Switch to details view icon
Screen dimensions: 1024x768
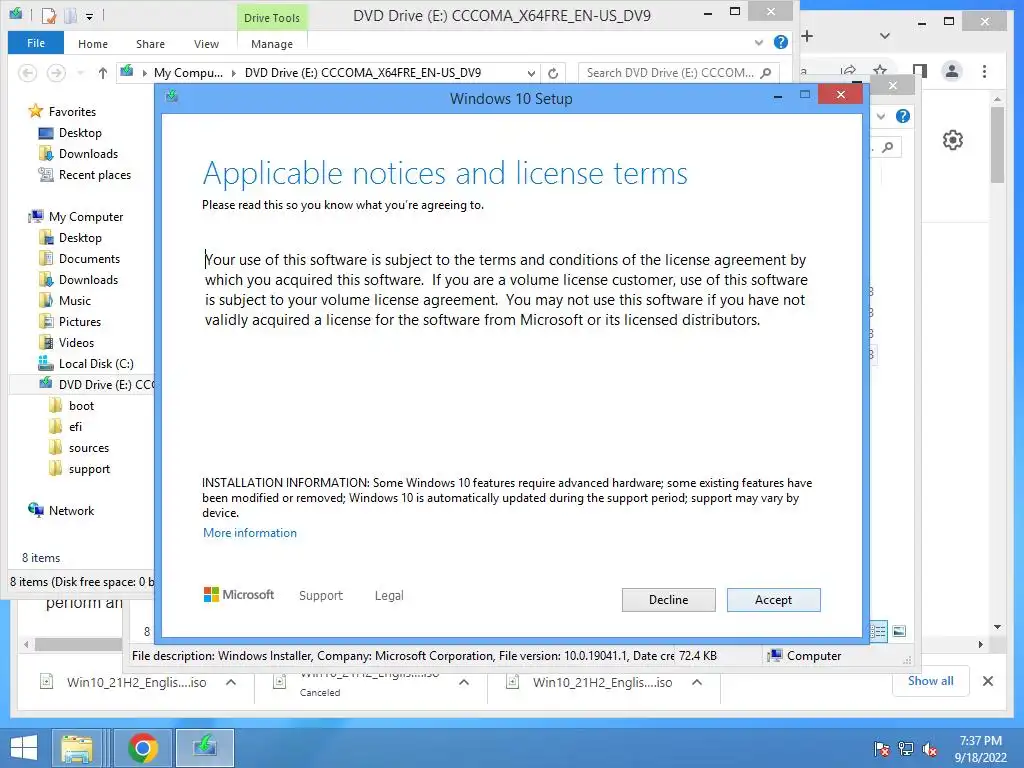point(879,631)
